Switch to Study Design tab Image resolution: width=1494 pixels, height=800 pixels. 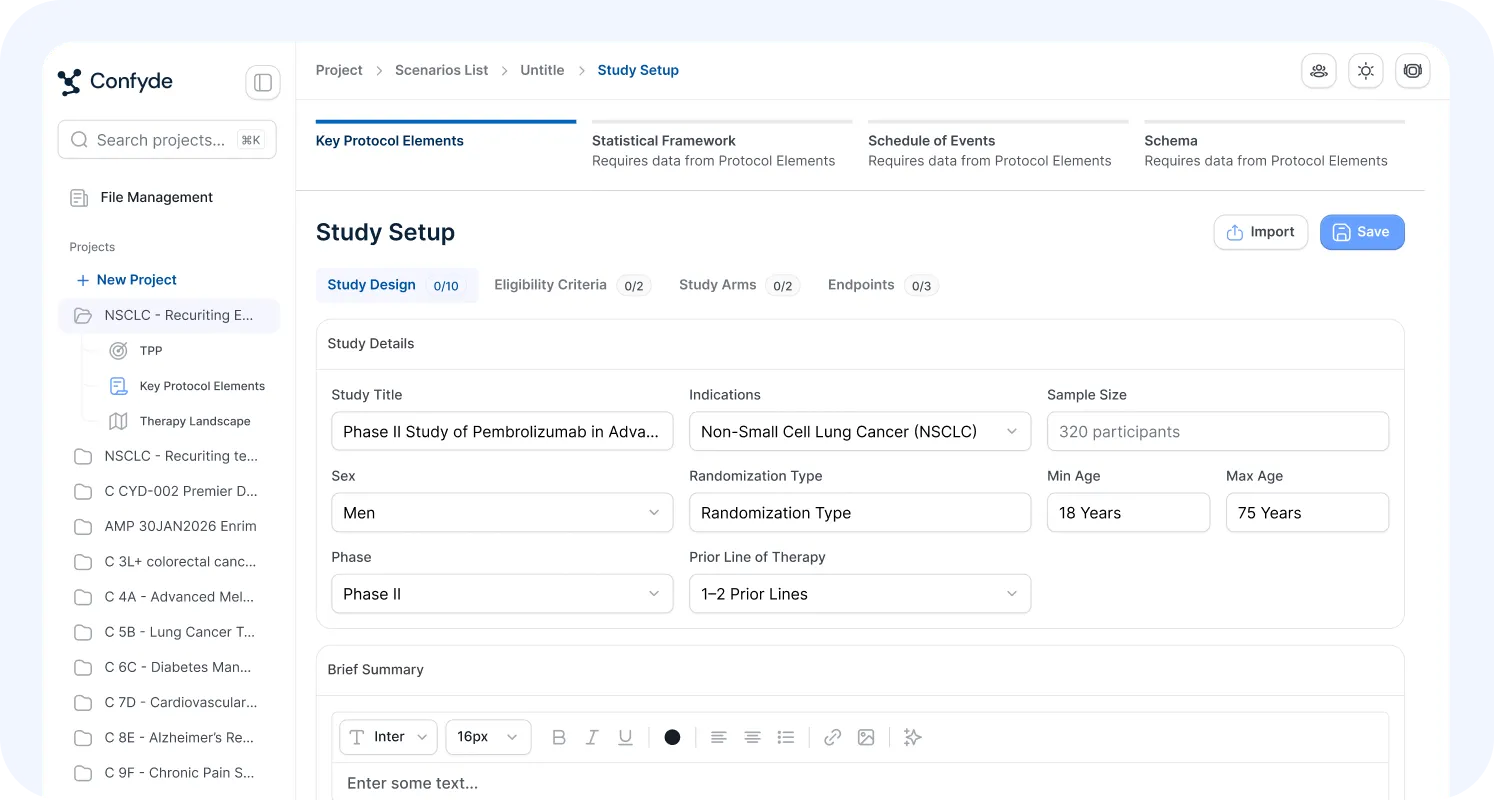coord(396,285)
